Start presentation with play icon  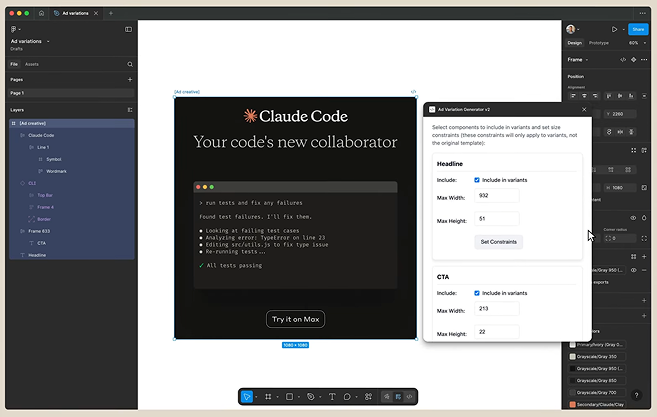614,29
